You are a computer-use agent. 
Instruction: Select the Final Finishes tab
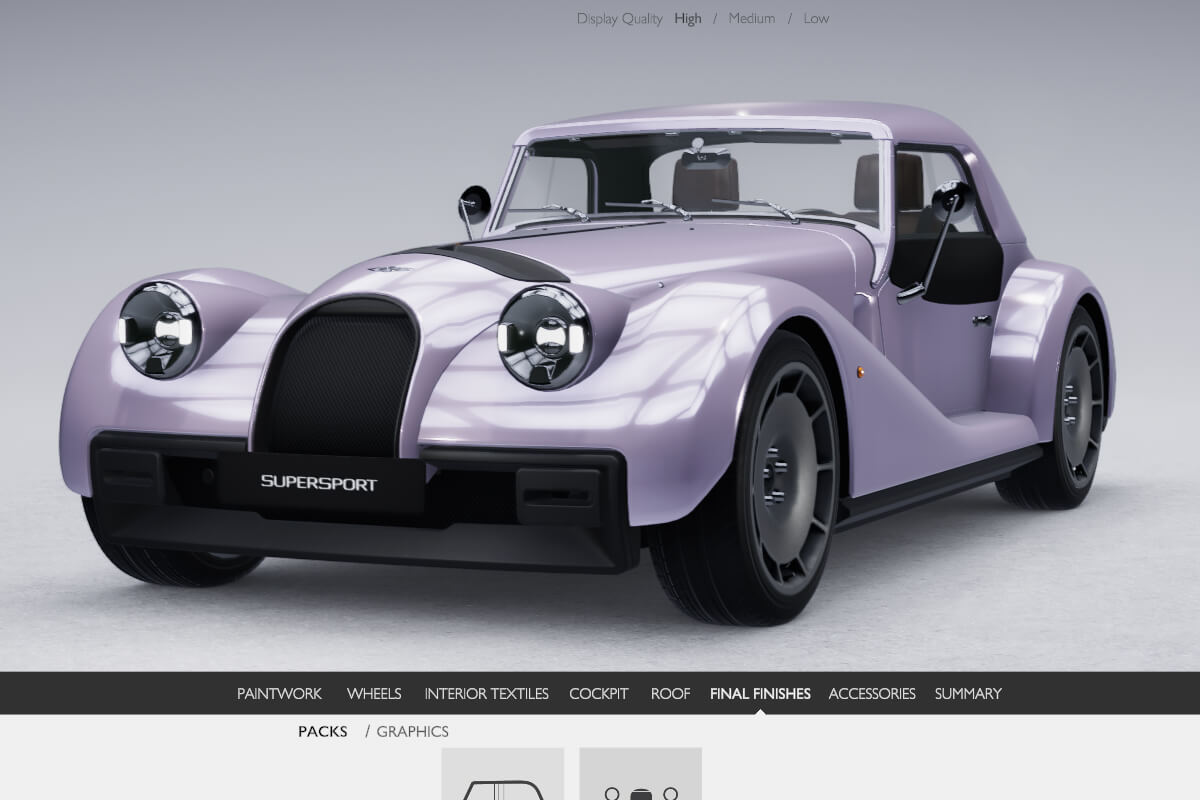(x=760, y=693)
